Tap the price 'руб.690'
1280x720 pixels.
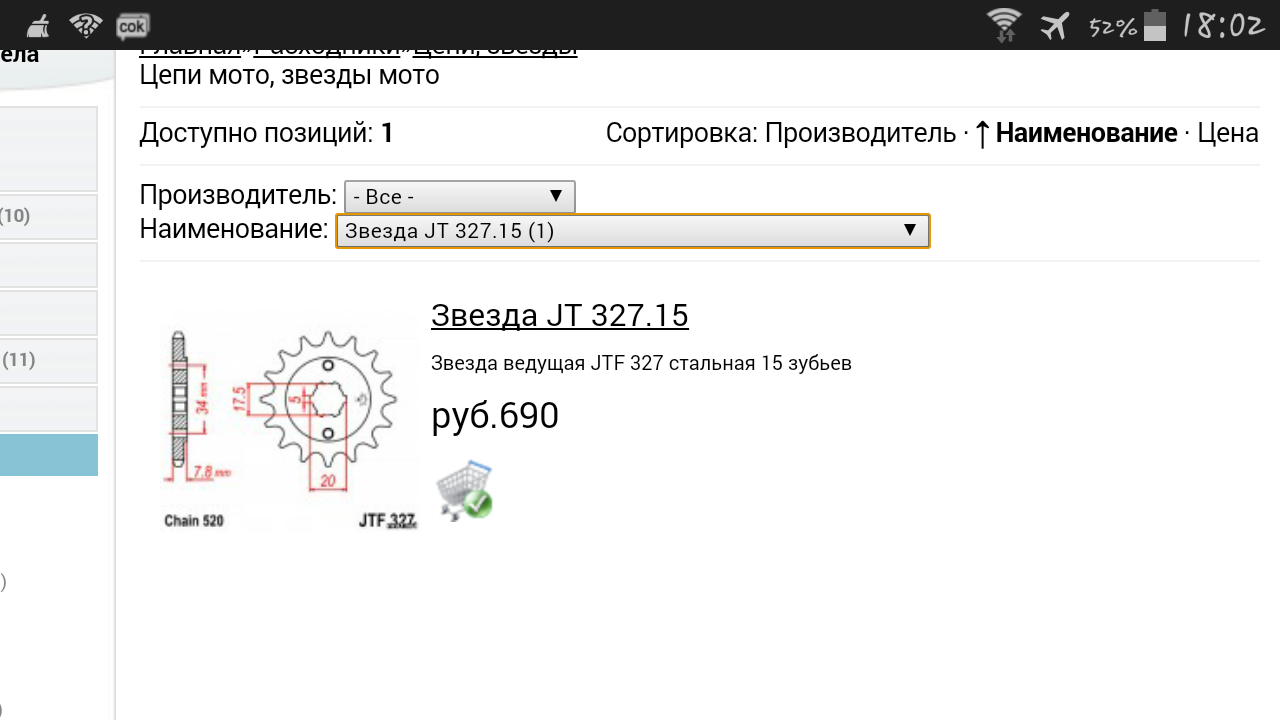[x=495, y=415]
